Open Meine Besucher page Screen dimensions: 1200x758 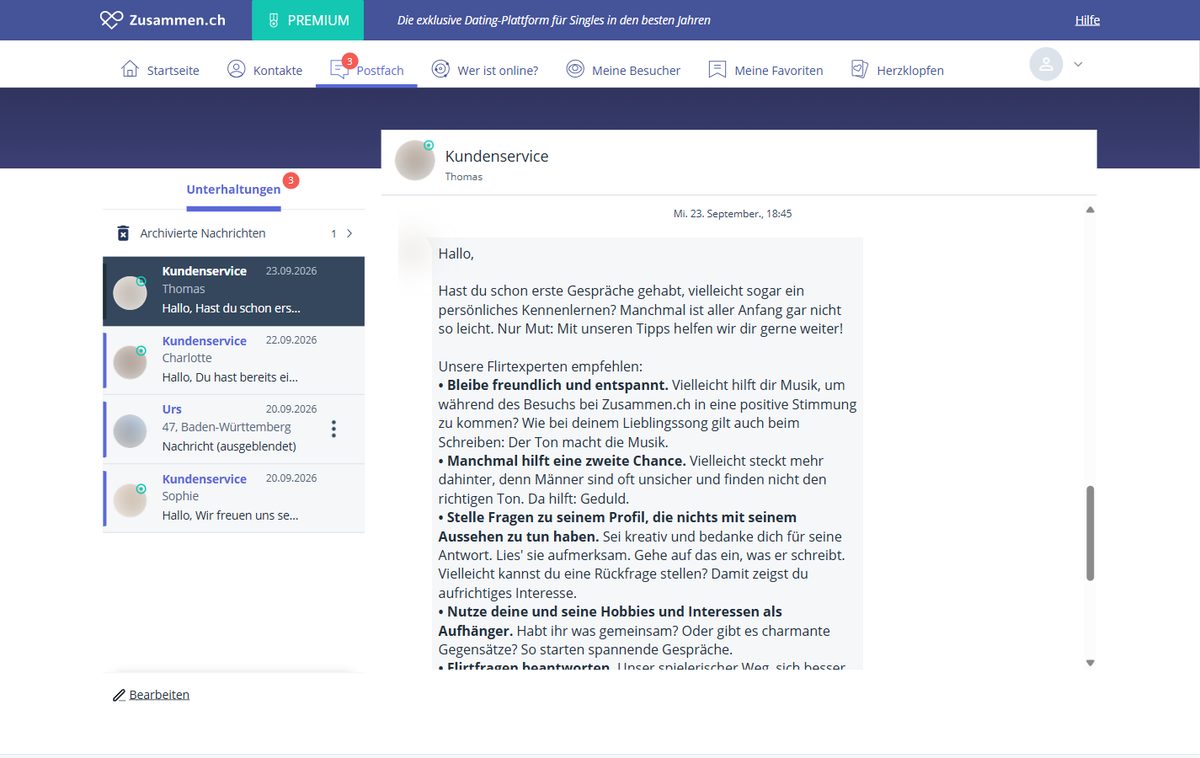pos(623,70)
